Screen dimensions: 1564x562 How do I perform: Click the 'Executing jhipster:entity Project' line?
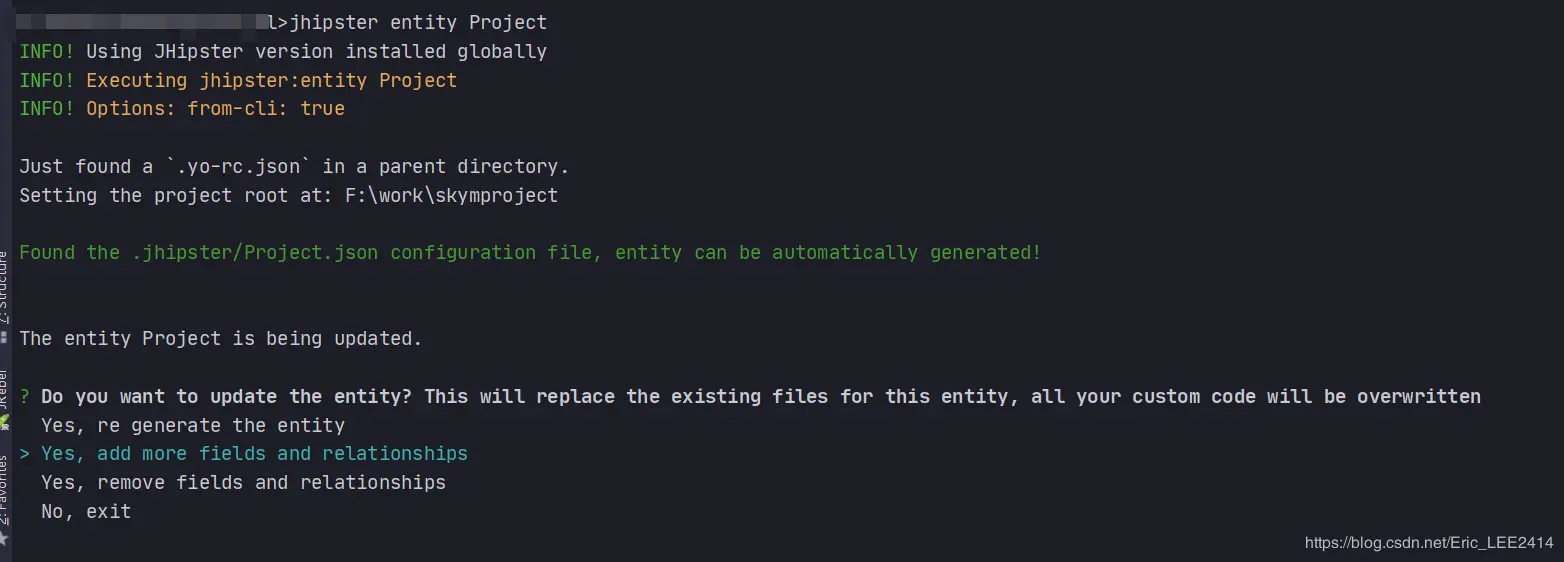[271, 80]
